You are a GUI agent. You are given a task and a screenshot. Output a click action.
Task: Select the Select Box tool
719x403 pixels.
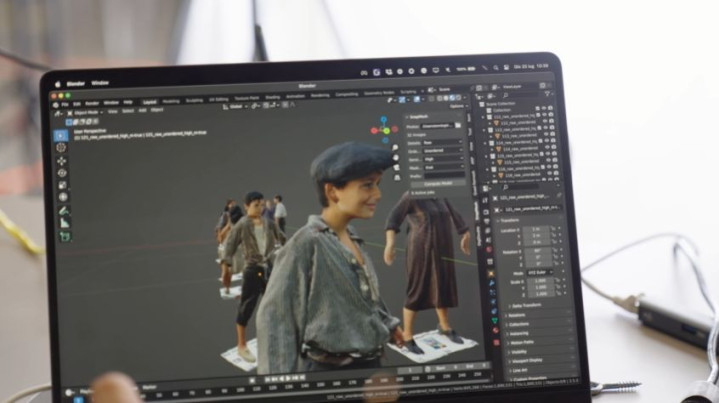point(61,135)
